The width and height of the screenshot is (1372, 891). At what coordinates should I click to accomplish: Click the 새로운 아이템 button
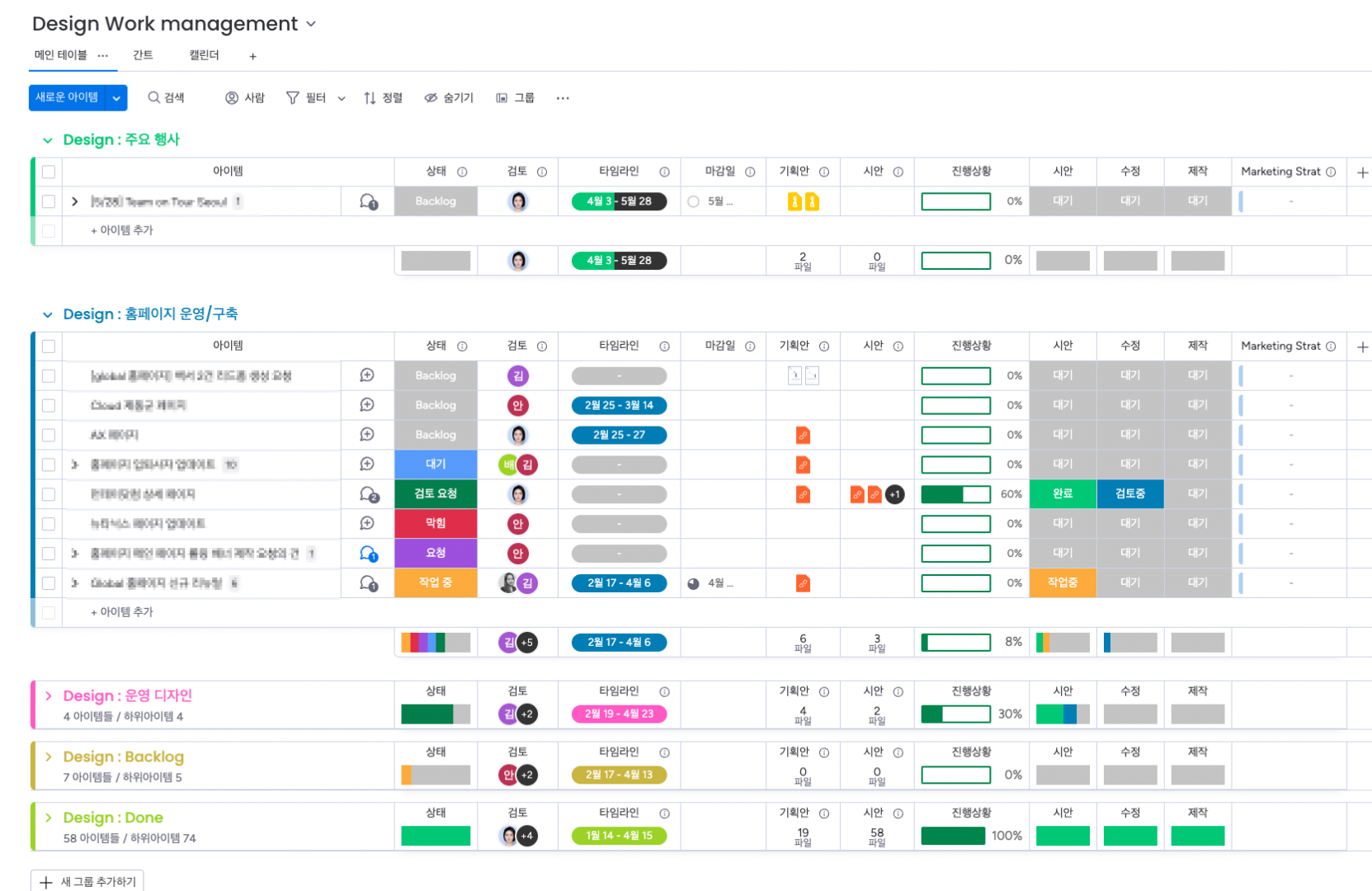[67, 97]
